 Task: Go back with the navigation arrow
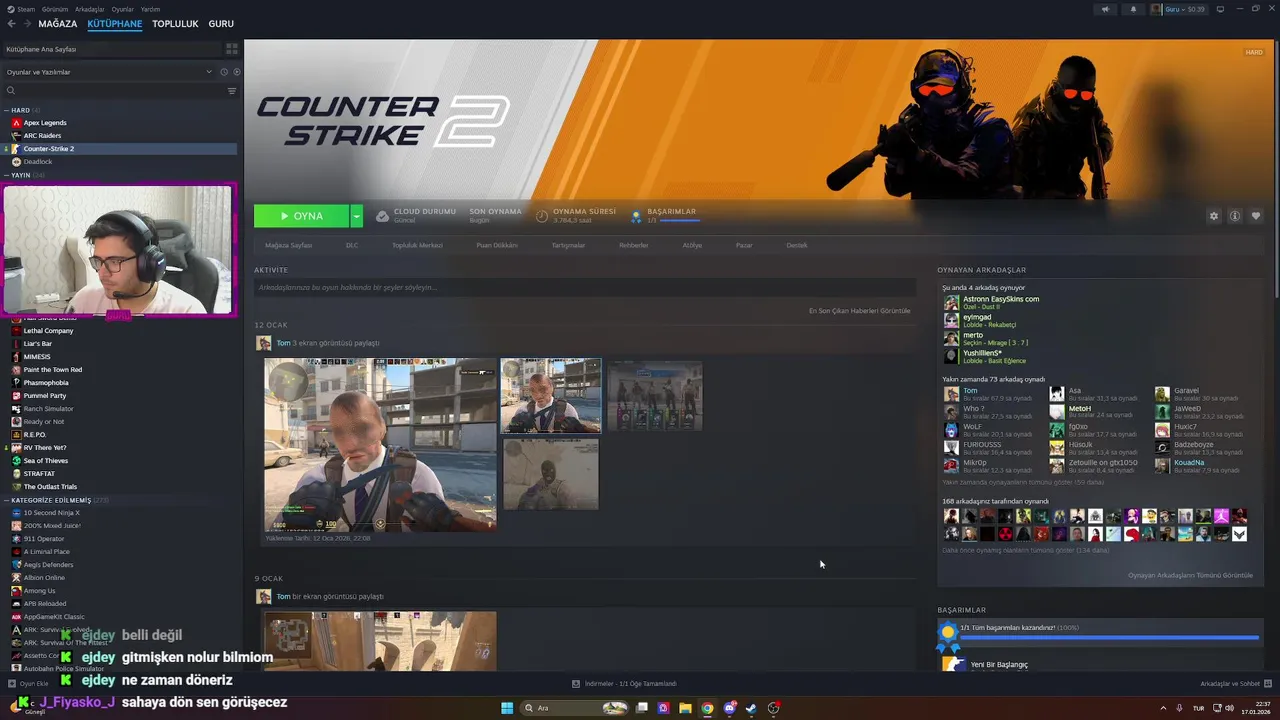point(12,24)
